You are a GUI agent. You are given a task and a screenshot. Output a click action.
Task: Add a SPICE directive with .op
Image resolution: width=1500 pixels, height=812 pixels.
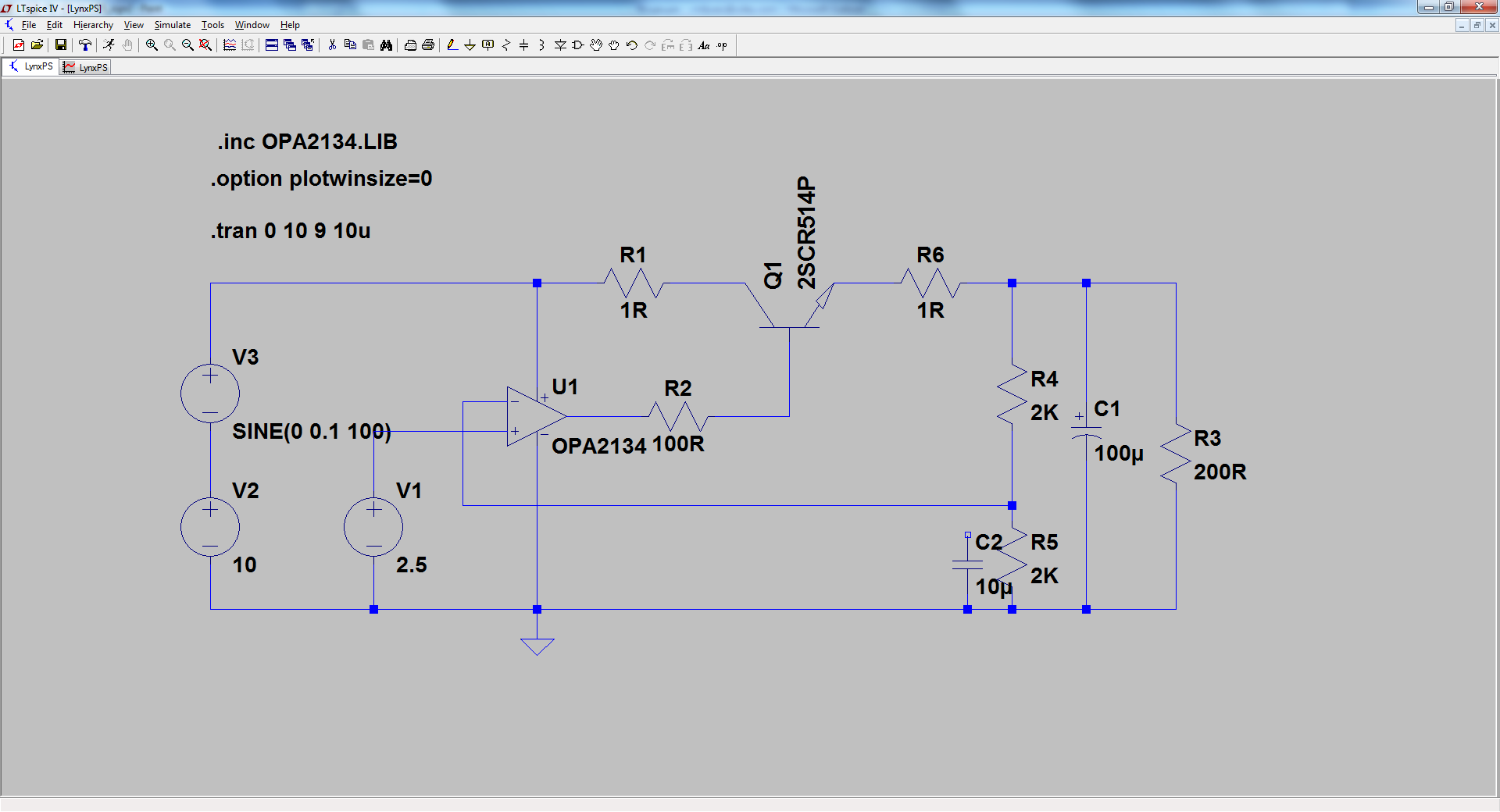coord(722,45)
